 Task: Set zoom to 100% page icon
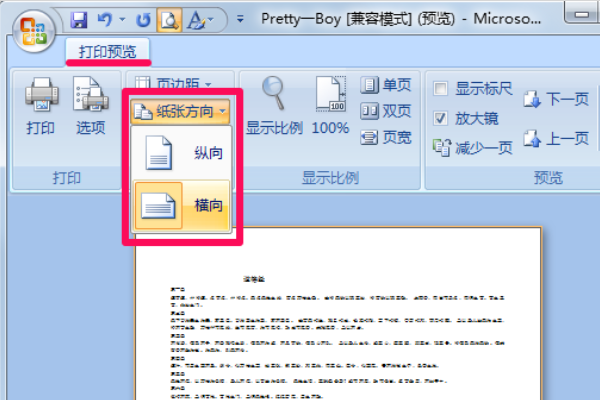(x=331, y=106)
